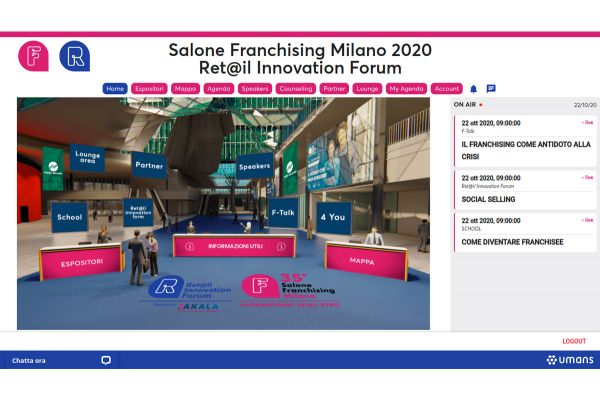600x400 pixels.
Task: Open the Speakers page
Action: 255,89
